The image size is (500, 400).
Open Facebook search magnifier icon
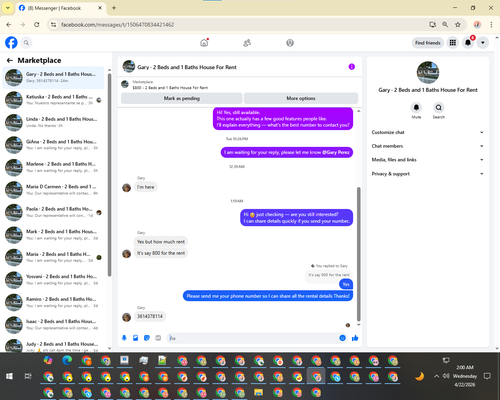point(26,43)
